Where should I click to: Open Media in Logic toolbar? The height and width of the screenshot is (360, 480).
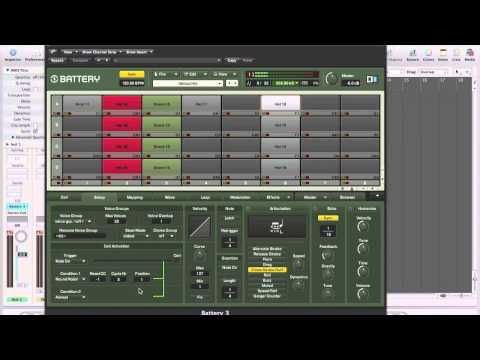(470, 55)
